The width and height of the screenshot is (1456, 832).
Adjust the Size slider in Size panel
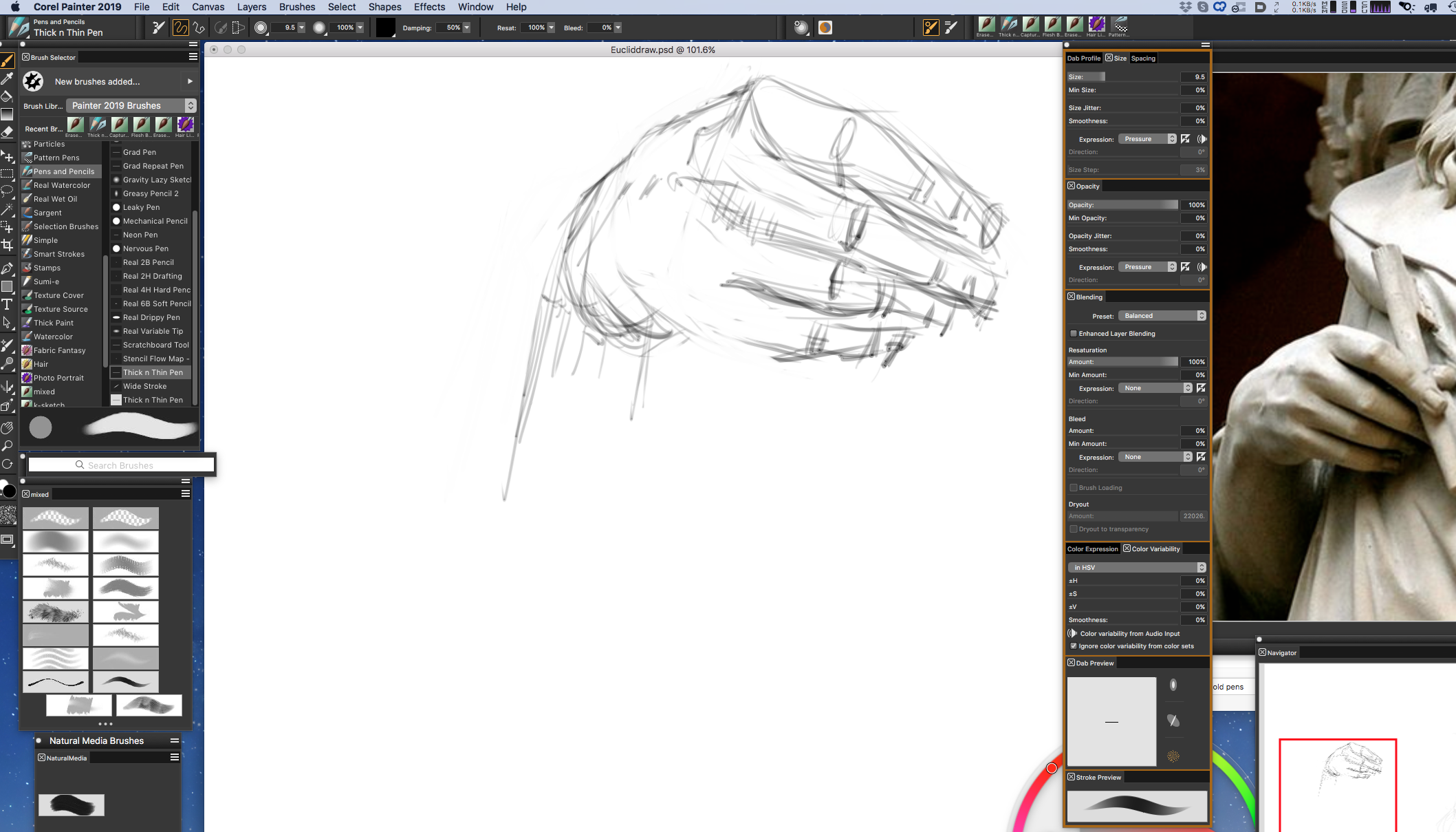pos(1123,77)
